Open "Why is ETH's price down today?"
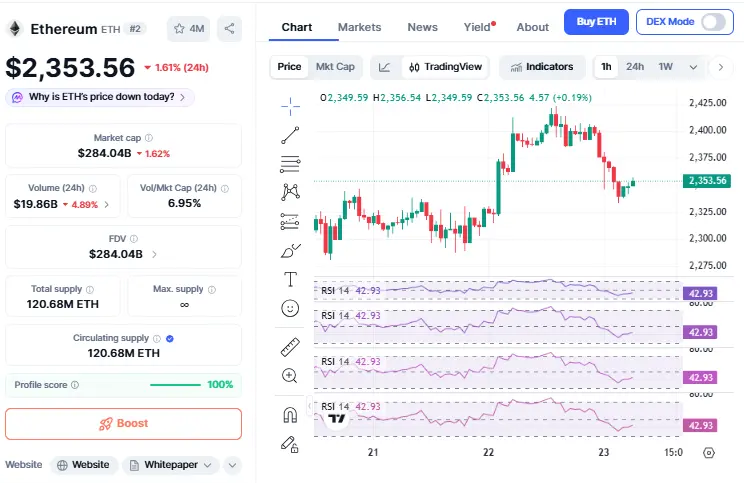The height and width of the screenshot is (483, 744). [x=100, y=97]
